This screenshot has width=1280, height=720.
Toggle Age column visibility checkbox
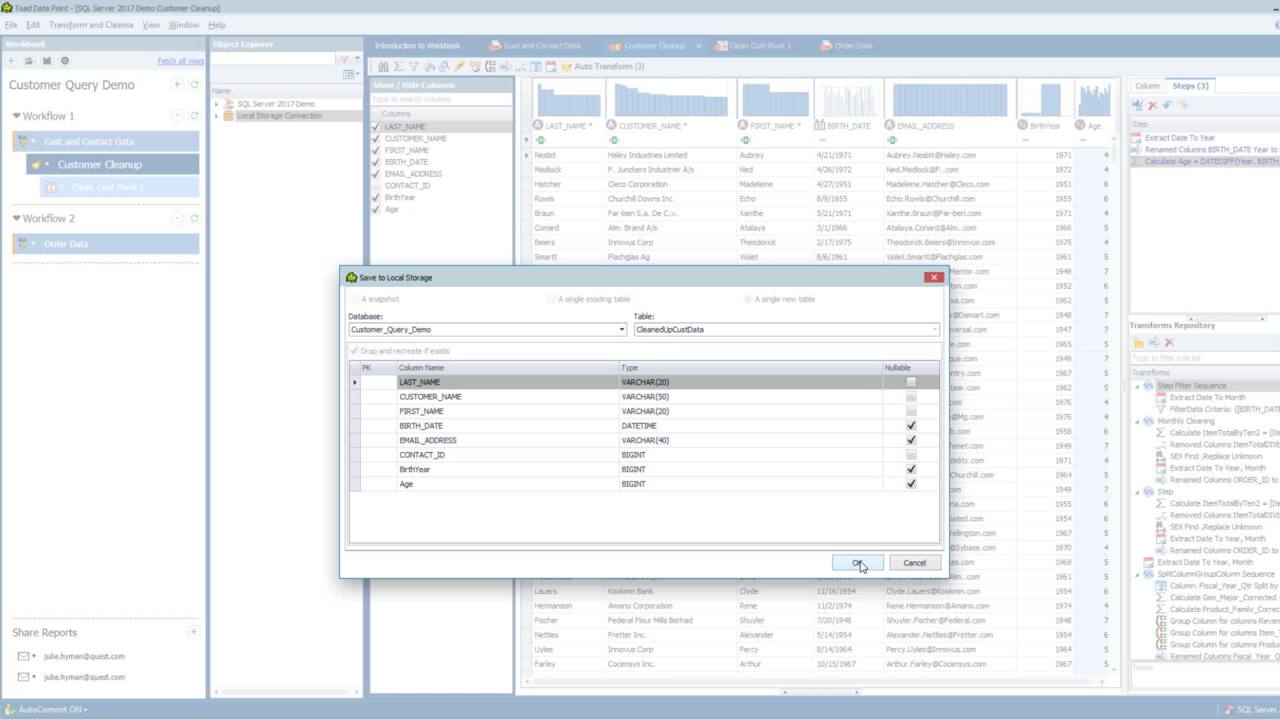coord(376,209)
